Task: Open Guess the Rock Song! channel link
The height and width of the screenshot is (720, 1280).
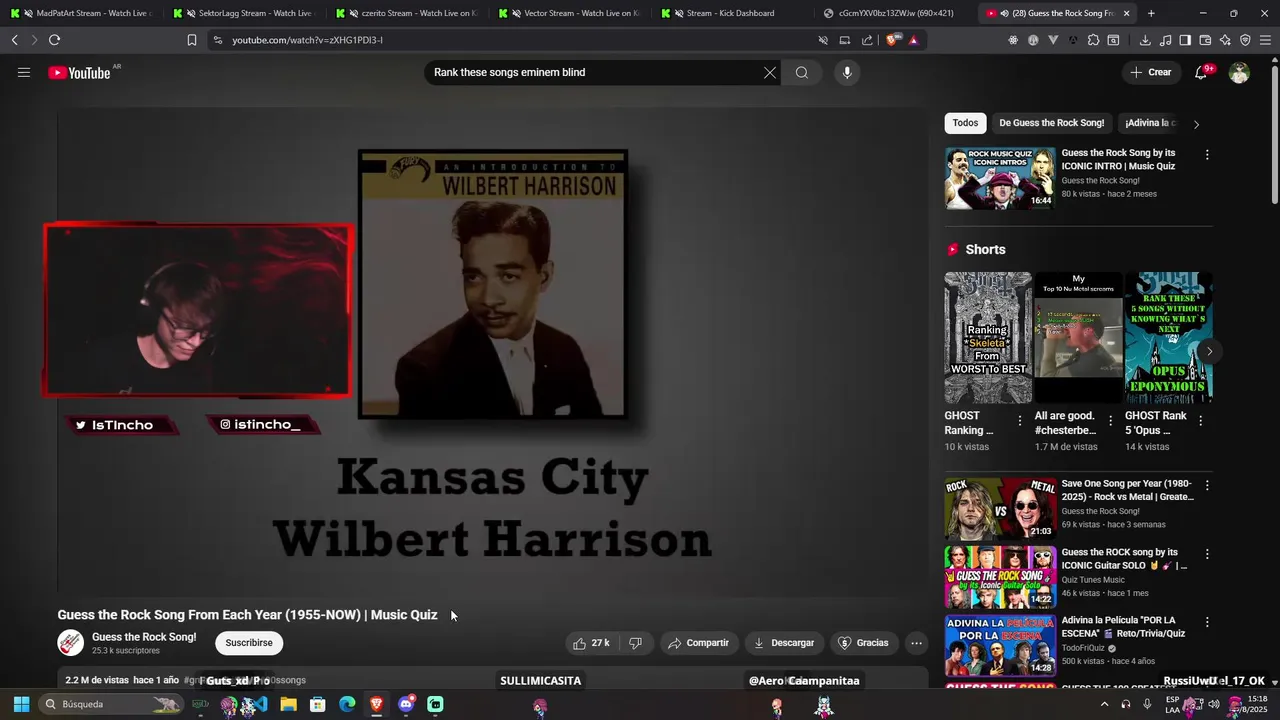Action: click(x=144, y=637)
